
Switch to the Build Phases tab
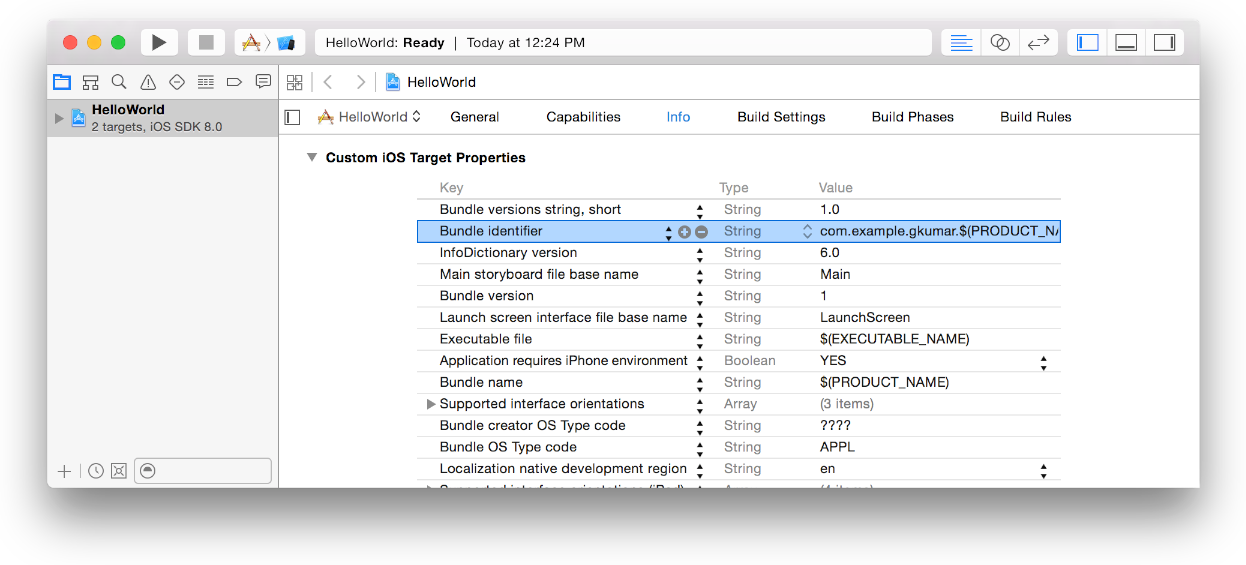click(x=913, y=117)
